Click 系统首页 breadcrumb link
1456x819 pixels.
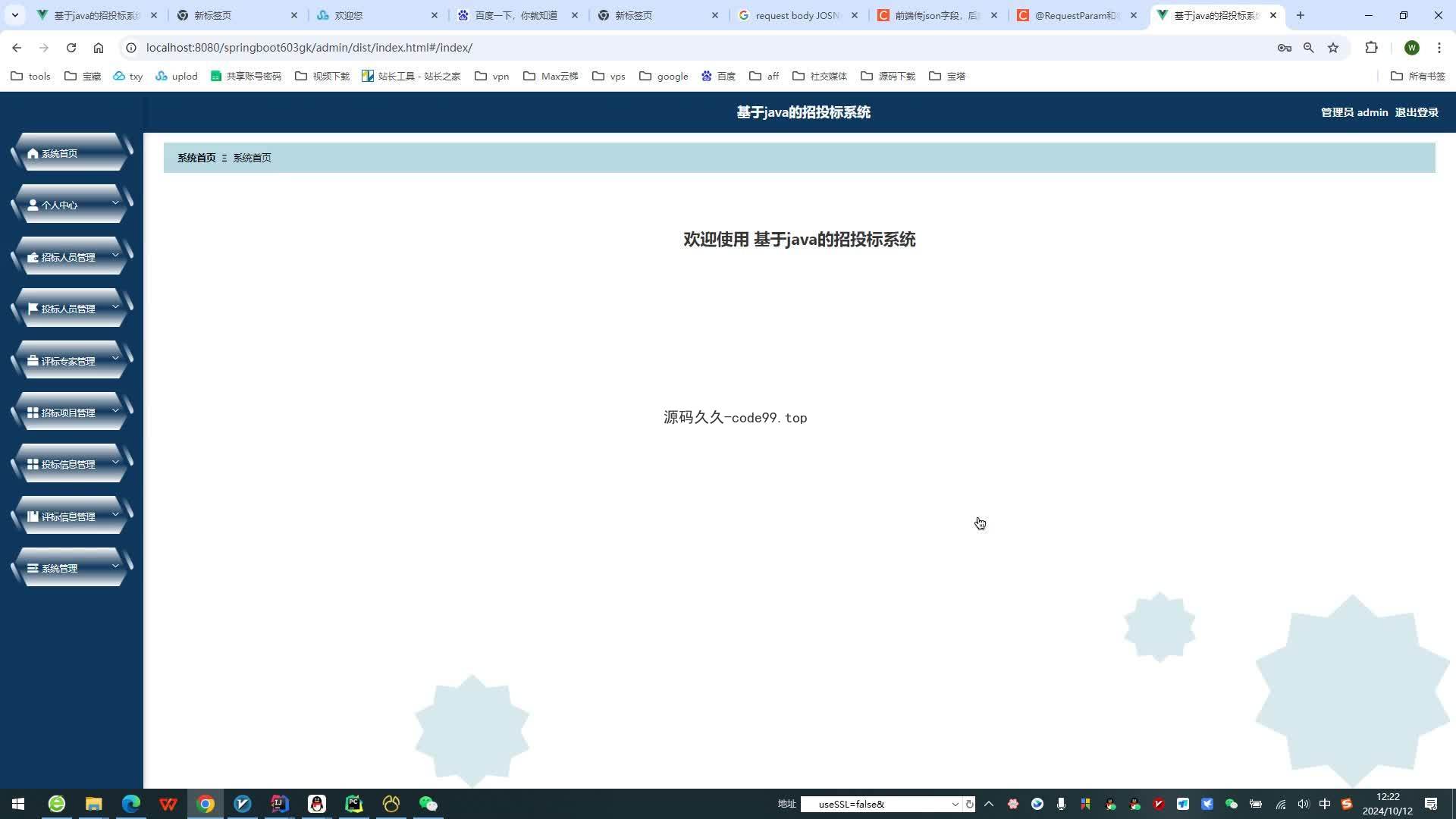click(x=196, y=158)
